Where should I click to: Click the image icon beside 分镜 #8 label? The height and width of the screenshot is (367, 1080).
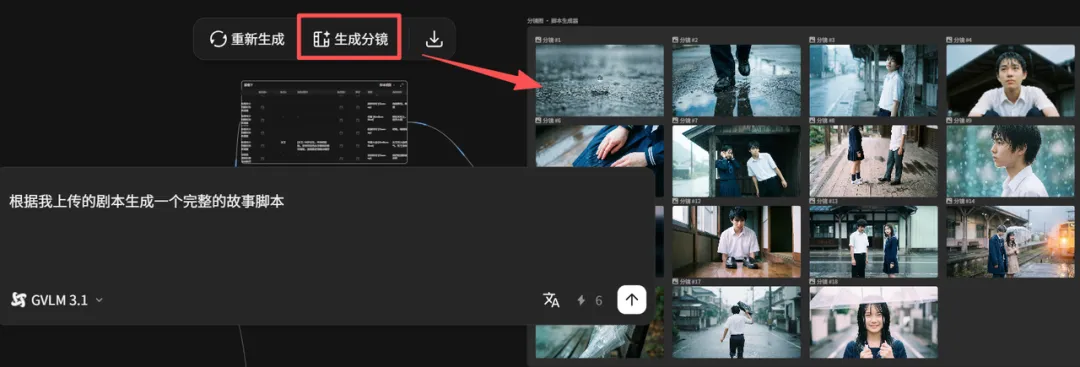point(813,120)
